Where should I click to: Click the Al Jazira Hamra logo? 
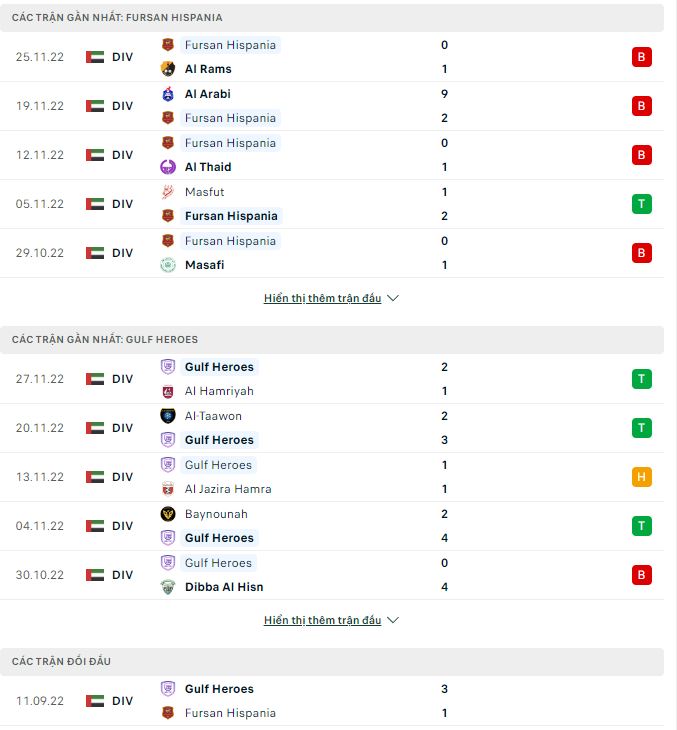(168, 489)
